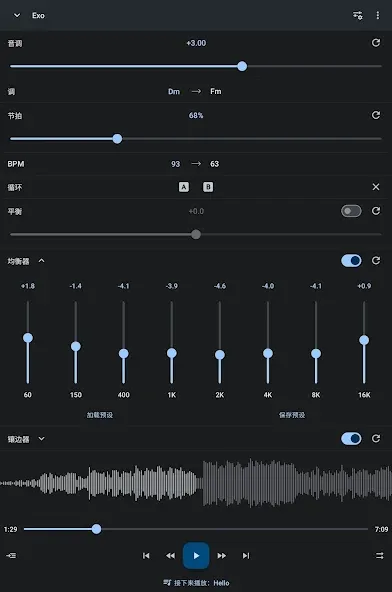Collapse the equalizer (均衡器) section
This screenshot has width=392, height=592.
click(x=42, y=261)
